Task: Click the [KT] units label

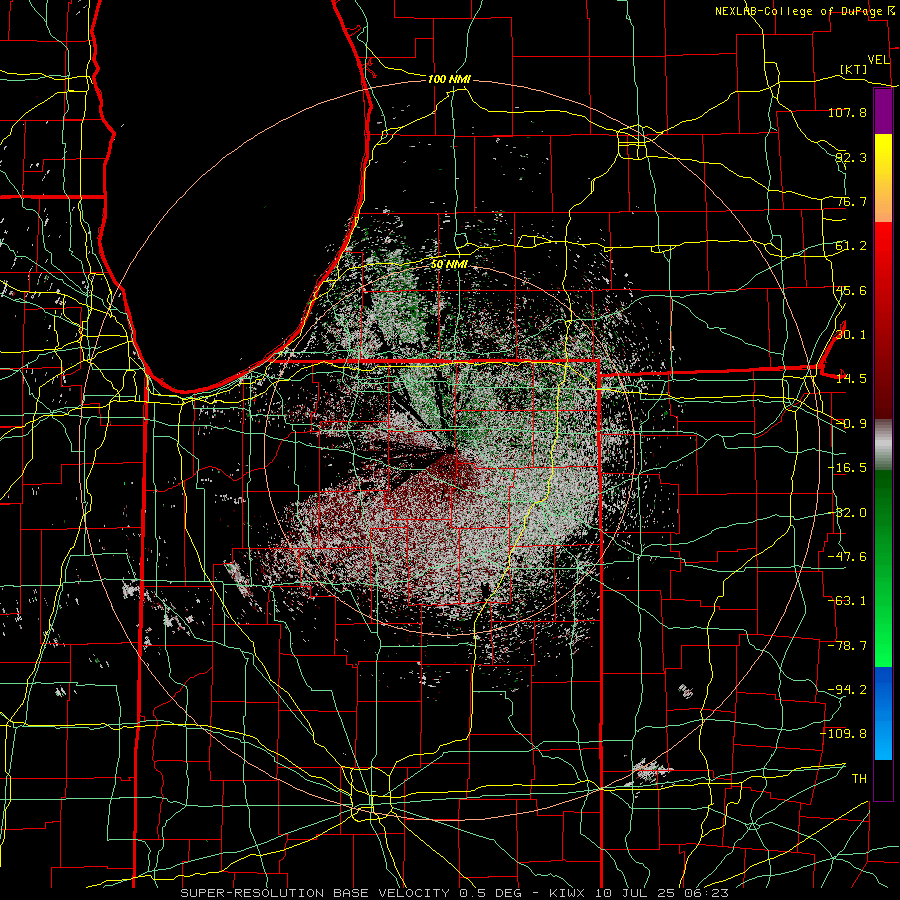Action: point(854,69)
